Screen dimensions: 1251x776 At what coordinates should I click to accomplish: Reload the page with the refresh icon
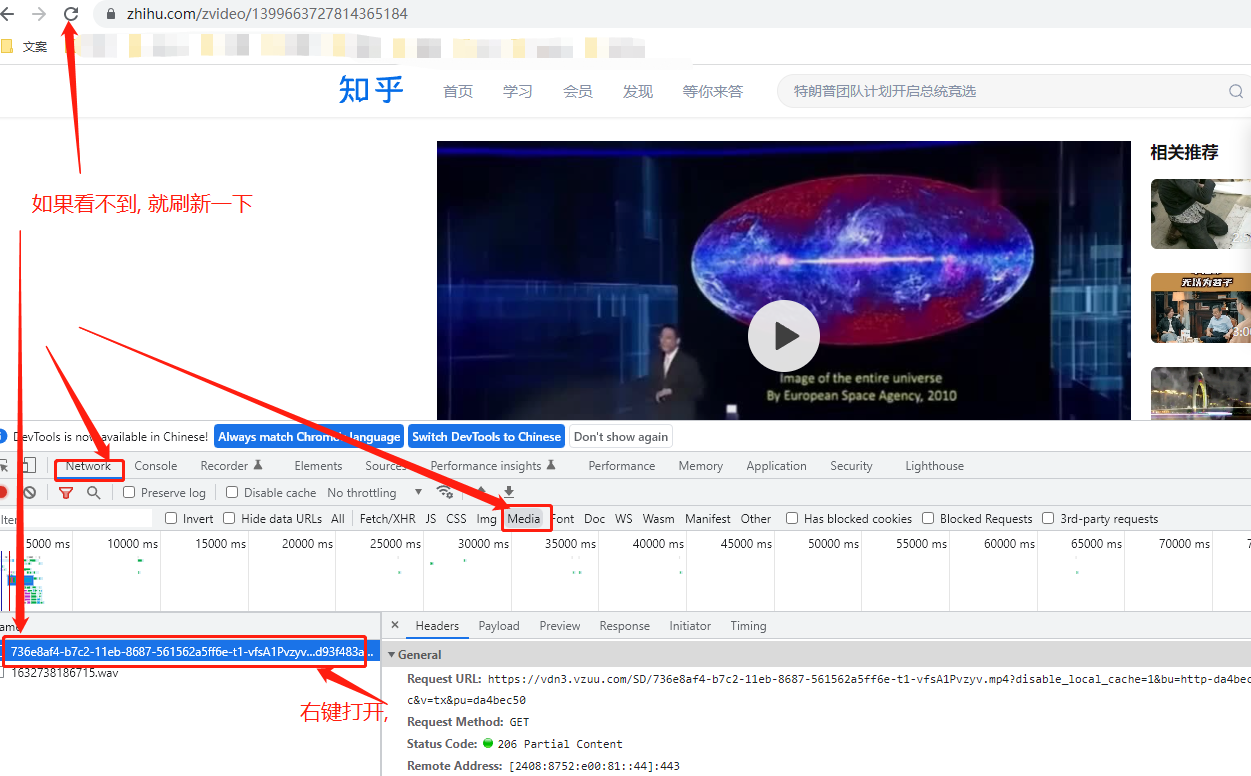(x=71, y=14)
